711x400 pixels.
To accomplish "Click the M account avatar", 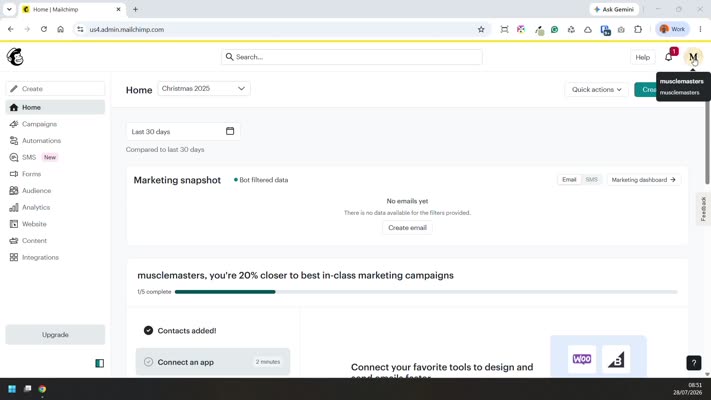I will coord(693,57).
